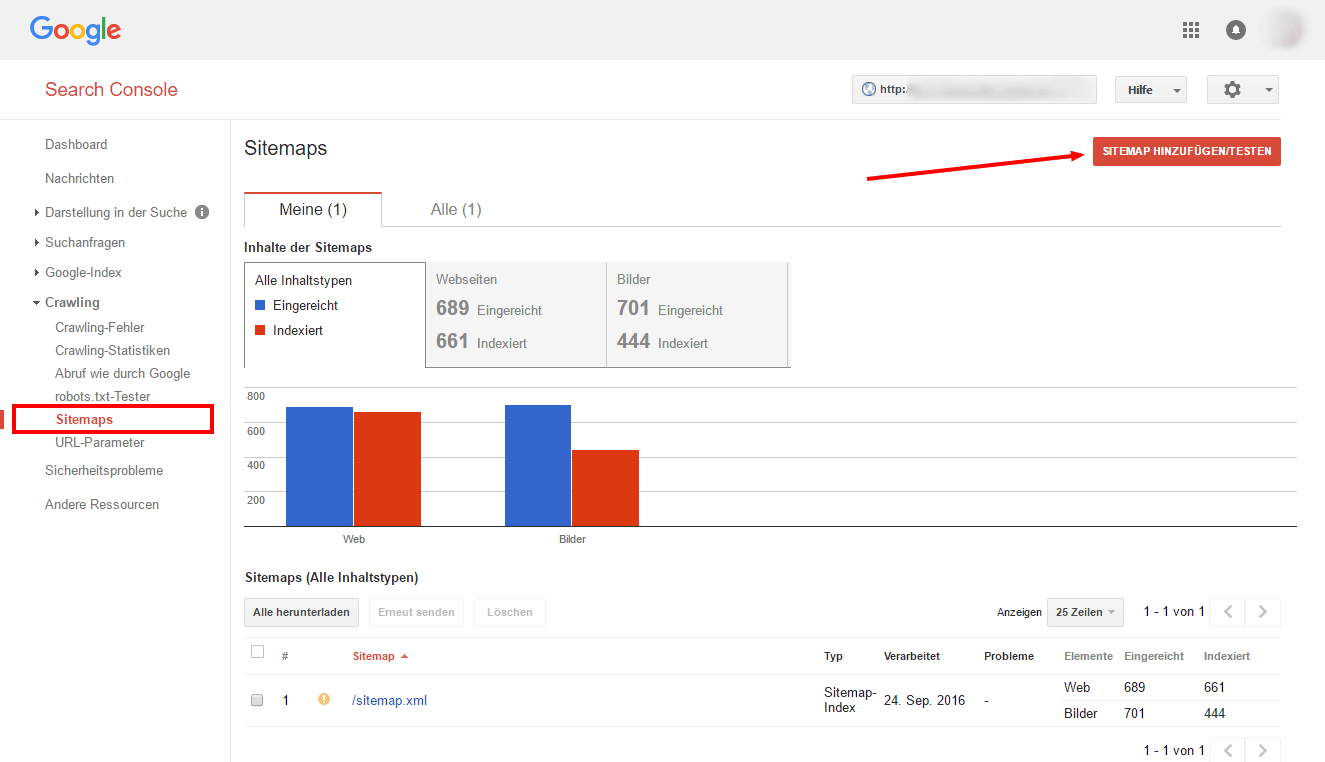Viewport: 1325px width, 762px height.
Task: Switch to the Alle (1) tab
Action: 456,209
